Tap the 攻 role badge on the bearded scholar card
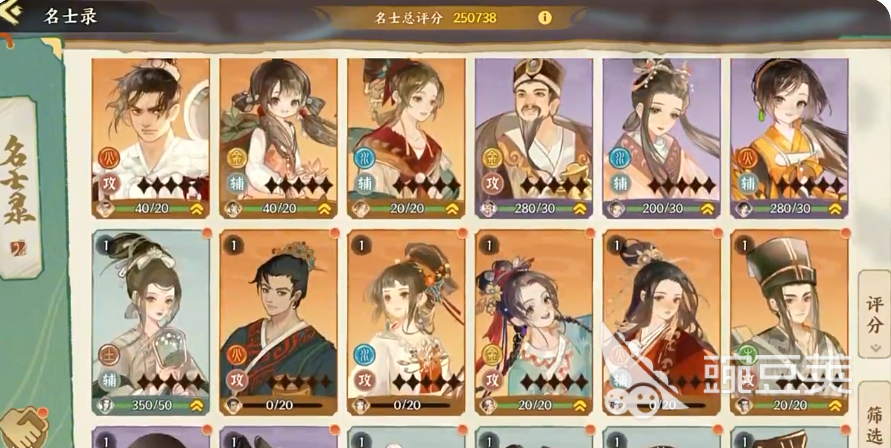891x448 pixels. pos(492,183)
